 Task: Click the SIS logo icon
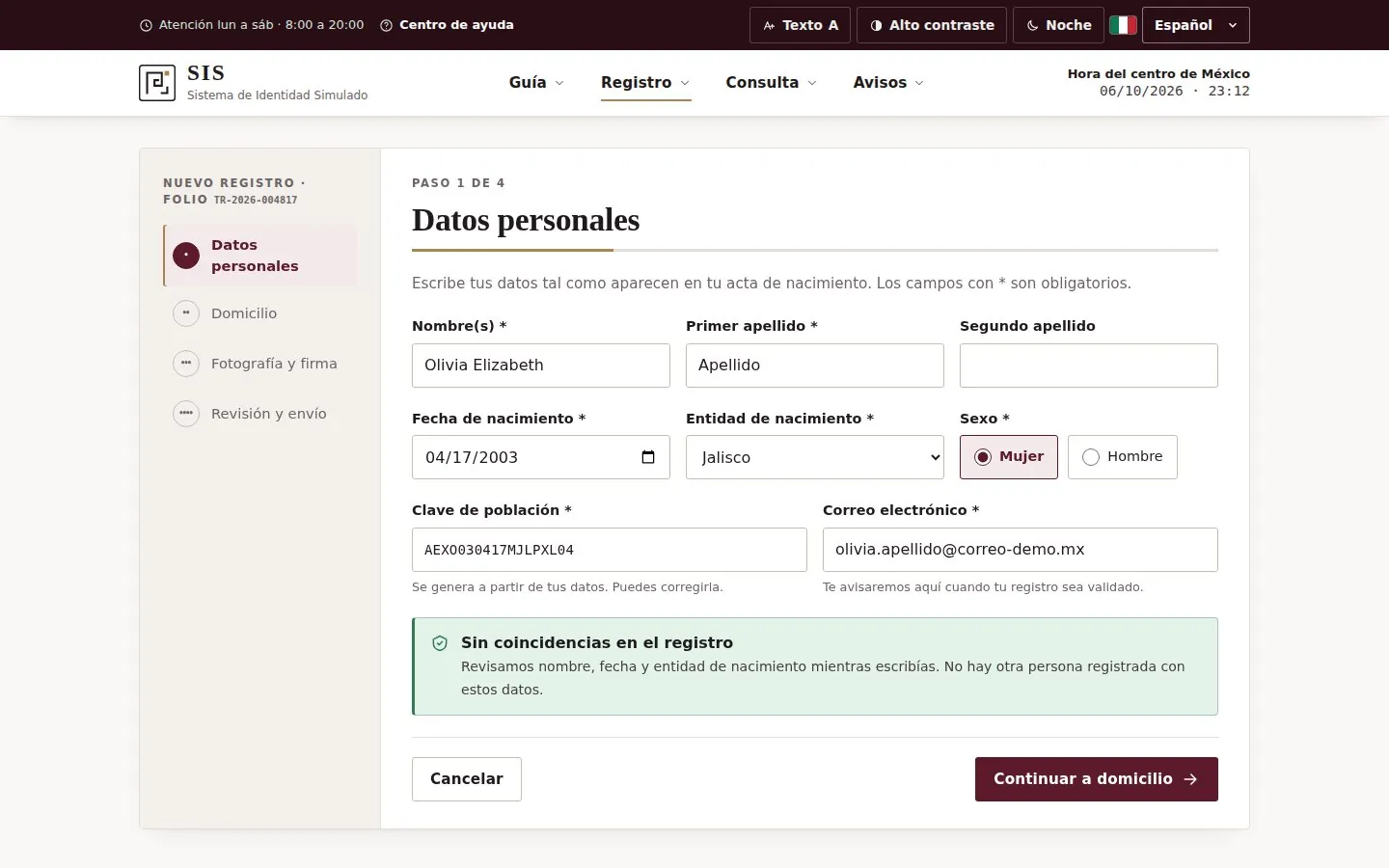pos(157,83)
